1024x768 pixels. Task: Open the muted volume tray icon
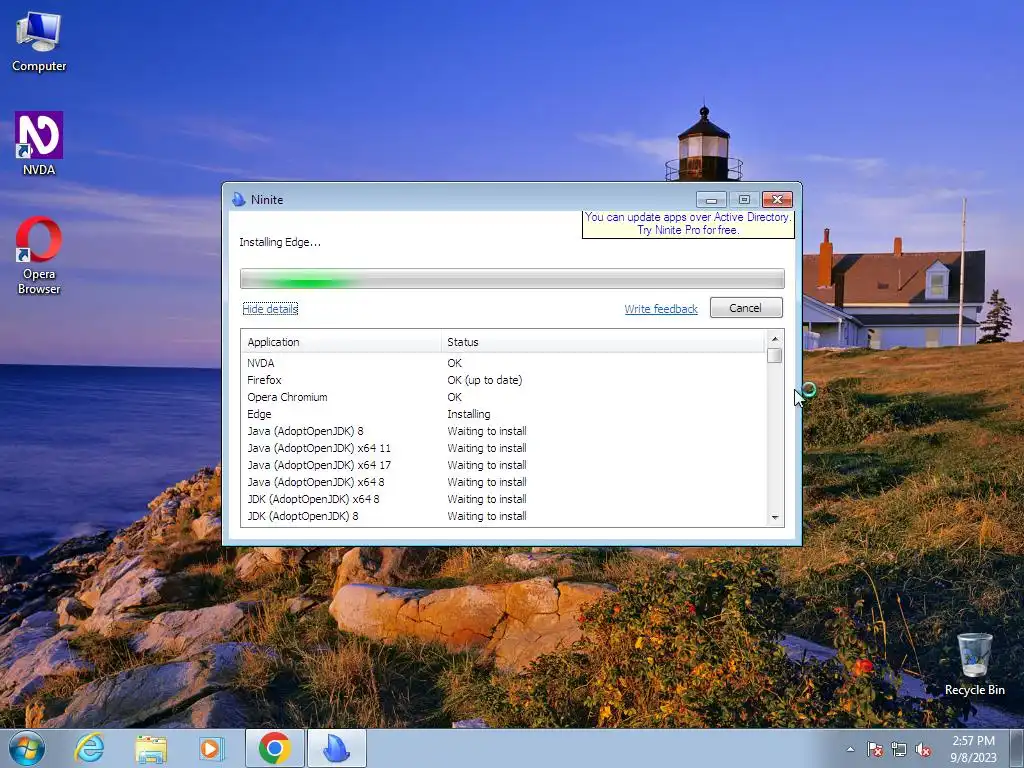click(923, 749)
